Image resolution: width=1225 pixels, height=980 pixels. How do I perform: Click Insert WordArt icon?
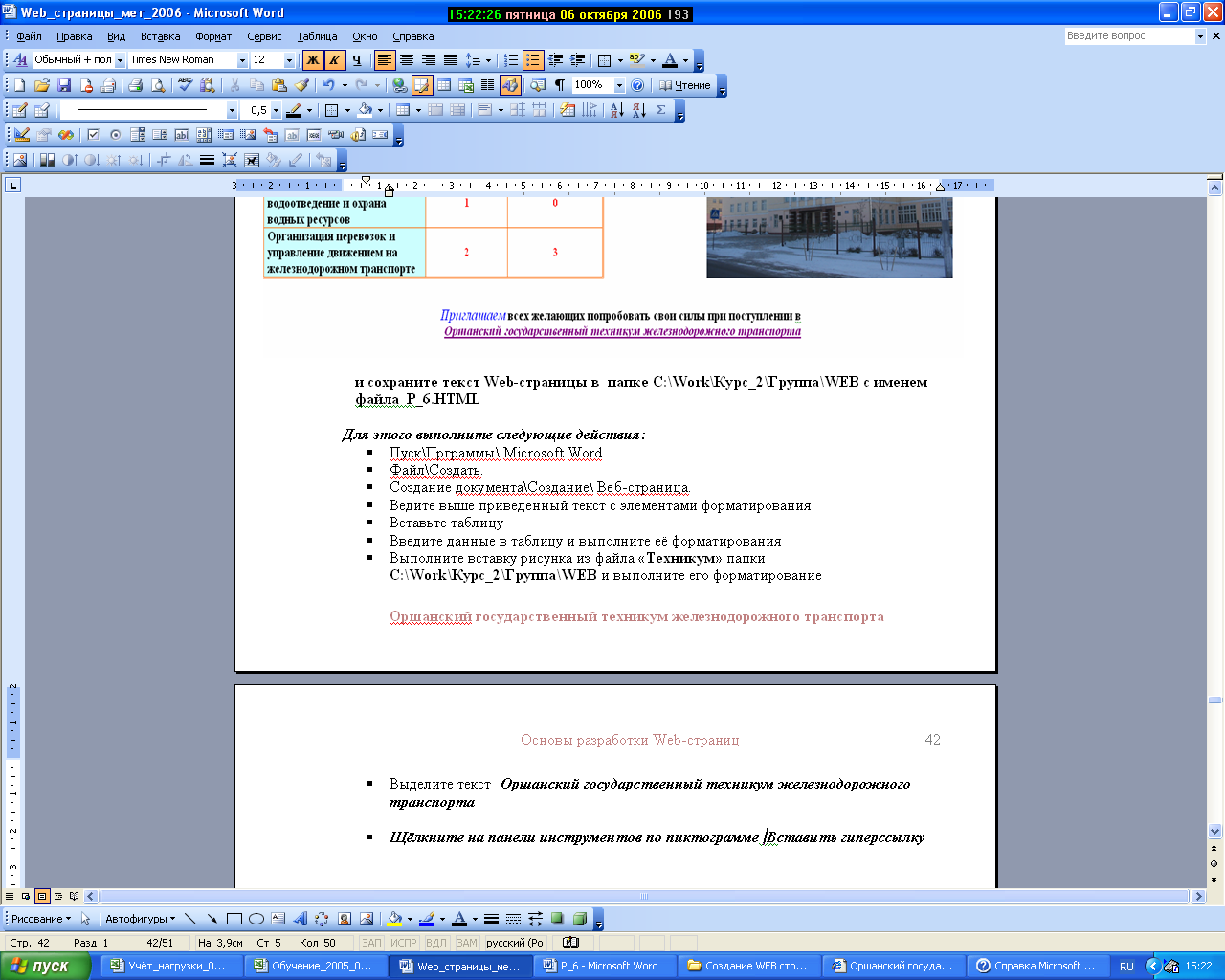pyautogui.click(x=300, y=919)
